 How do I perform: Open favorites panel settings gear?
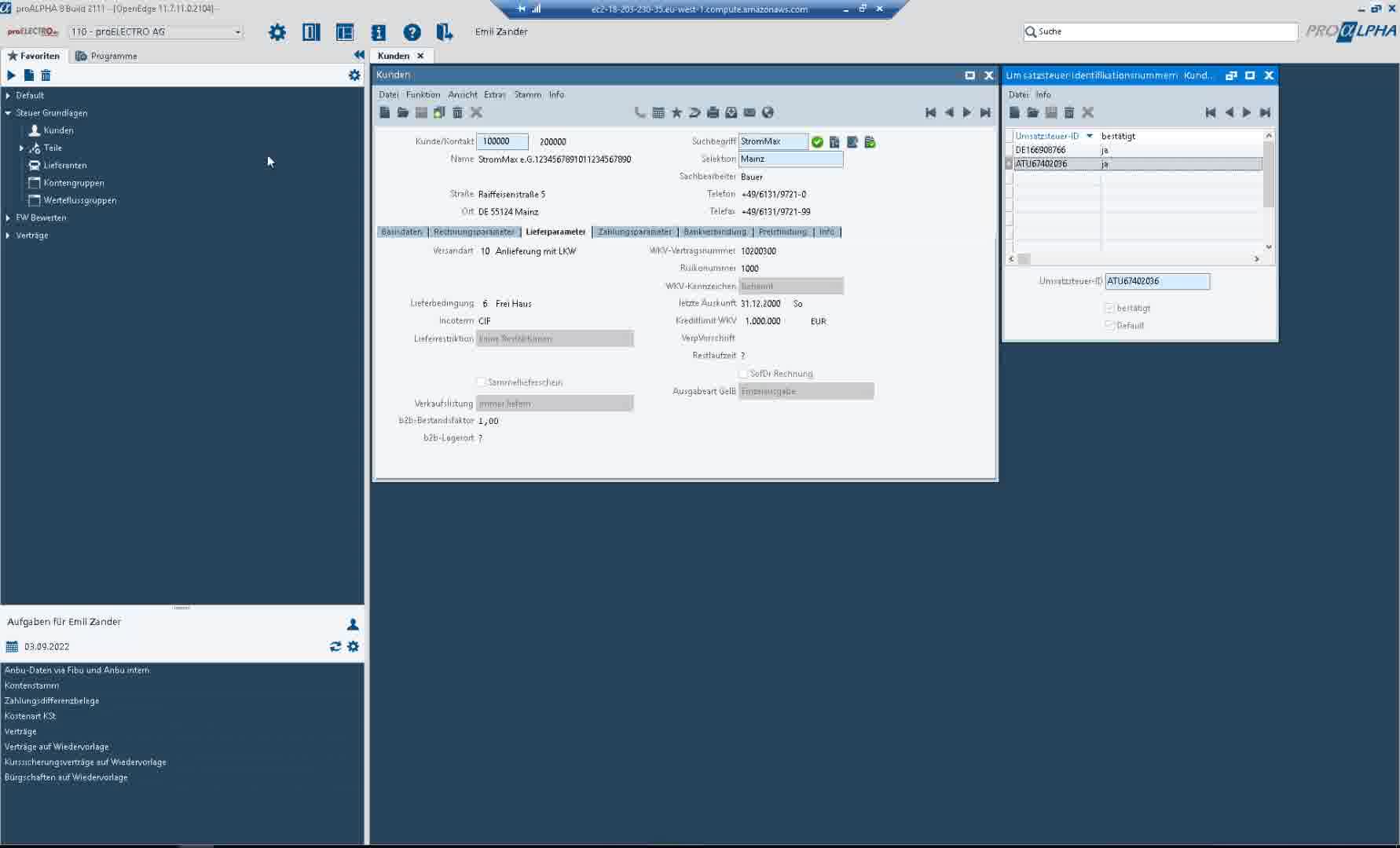[x=354, y=75]
